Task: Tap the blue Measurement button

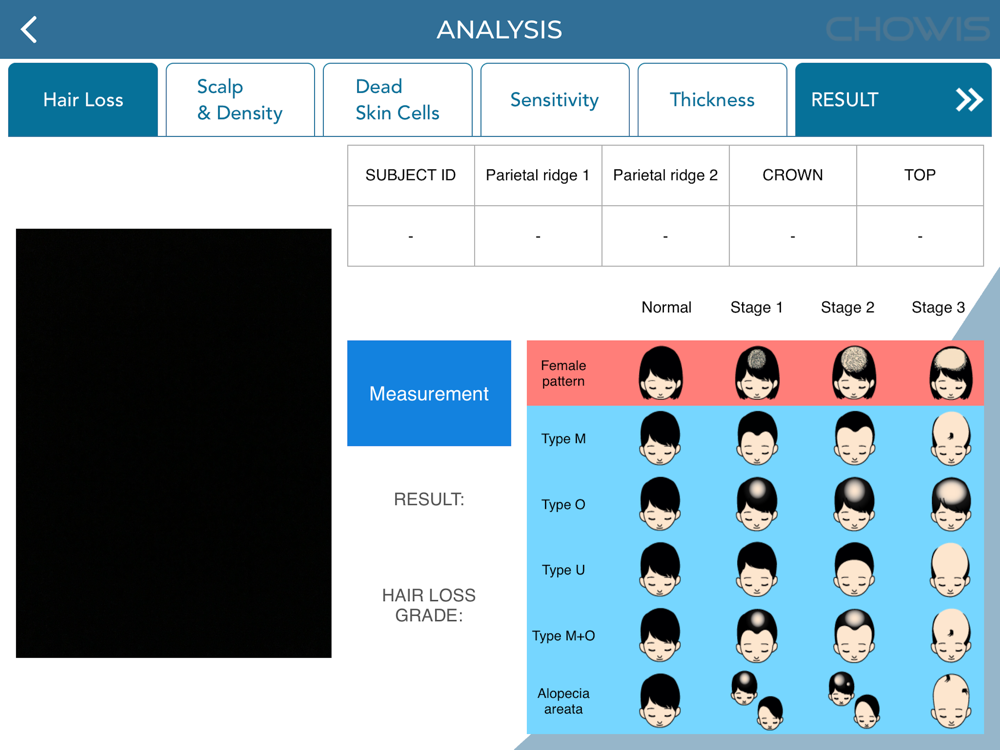Action: tap(429, 393)
